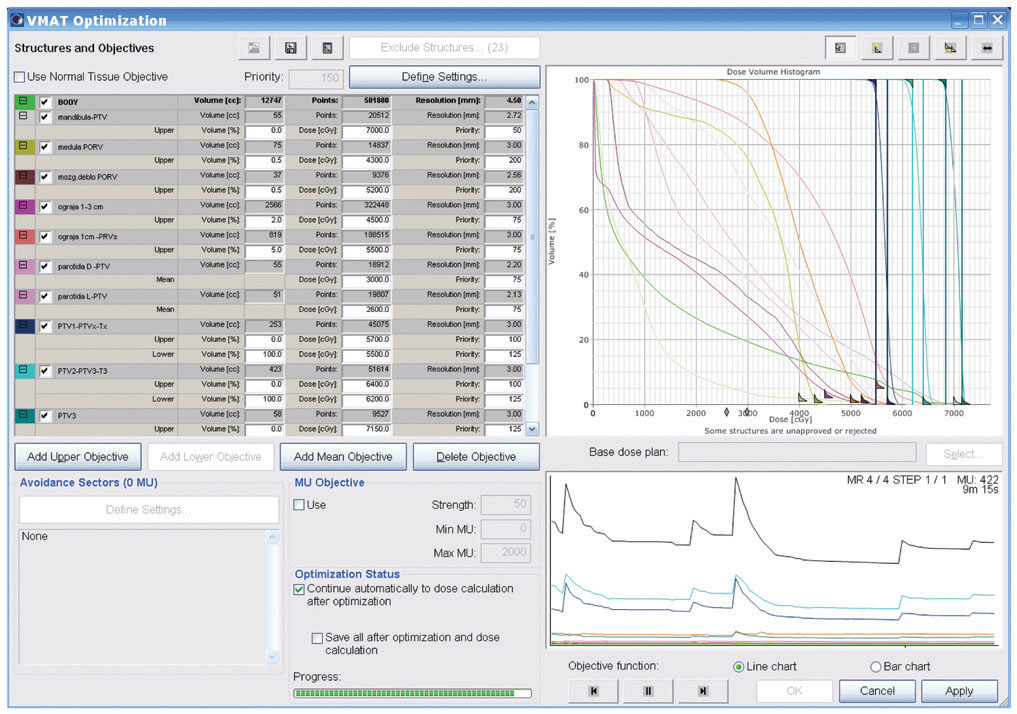The width and height of the screenshot is (1017, 714).
Task: Click the greyed Select button beside Base dose plan
Action: click(x=964, y=454)
